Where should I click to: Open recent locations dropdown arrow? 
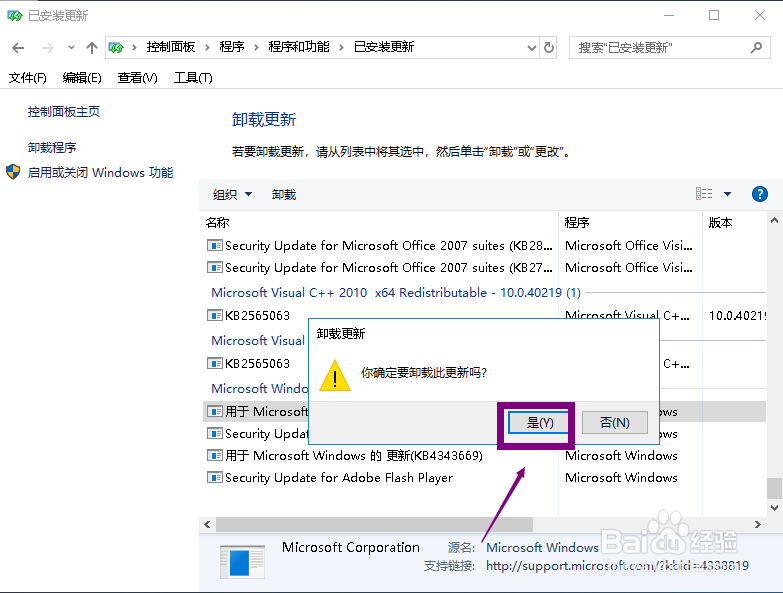[x=71, y=48]
